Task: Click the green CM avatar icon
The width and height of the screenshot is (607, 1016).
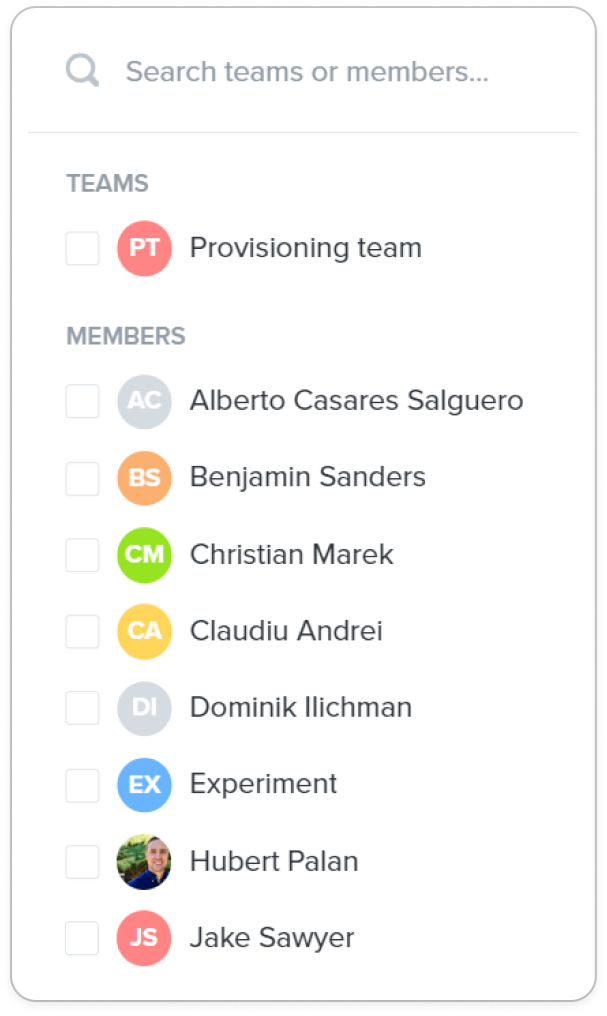Action: point(144,555)
